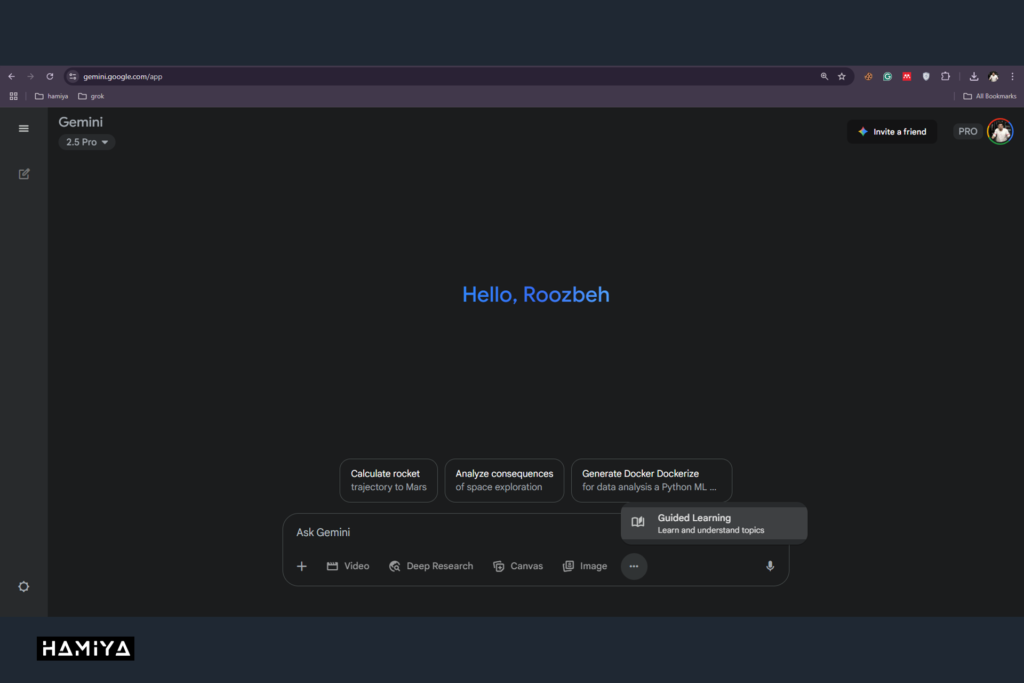The height and width of the screenshot is (683, 1024).
Task: Reload the page with the refresh button
Action: 50,76
